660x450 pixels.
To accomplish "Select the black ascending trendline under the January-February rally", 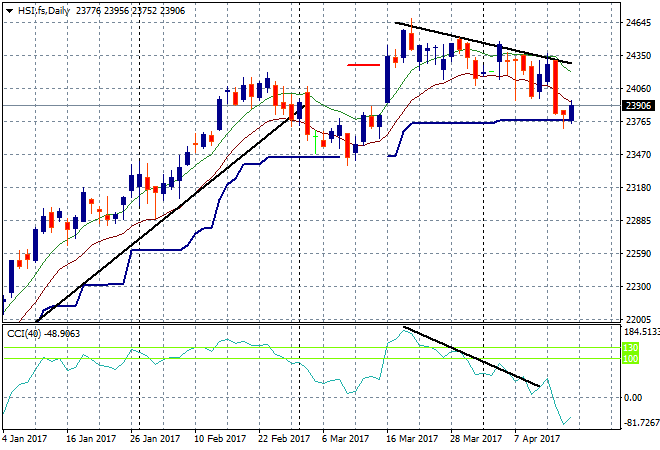I will click(x=168, y=214).
